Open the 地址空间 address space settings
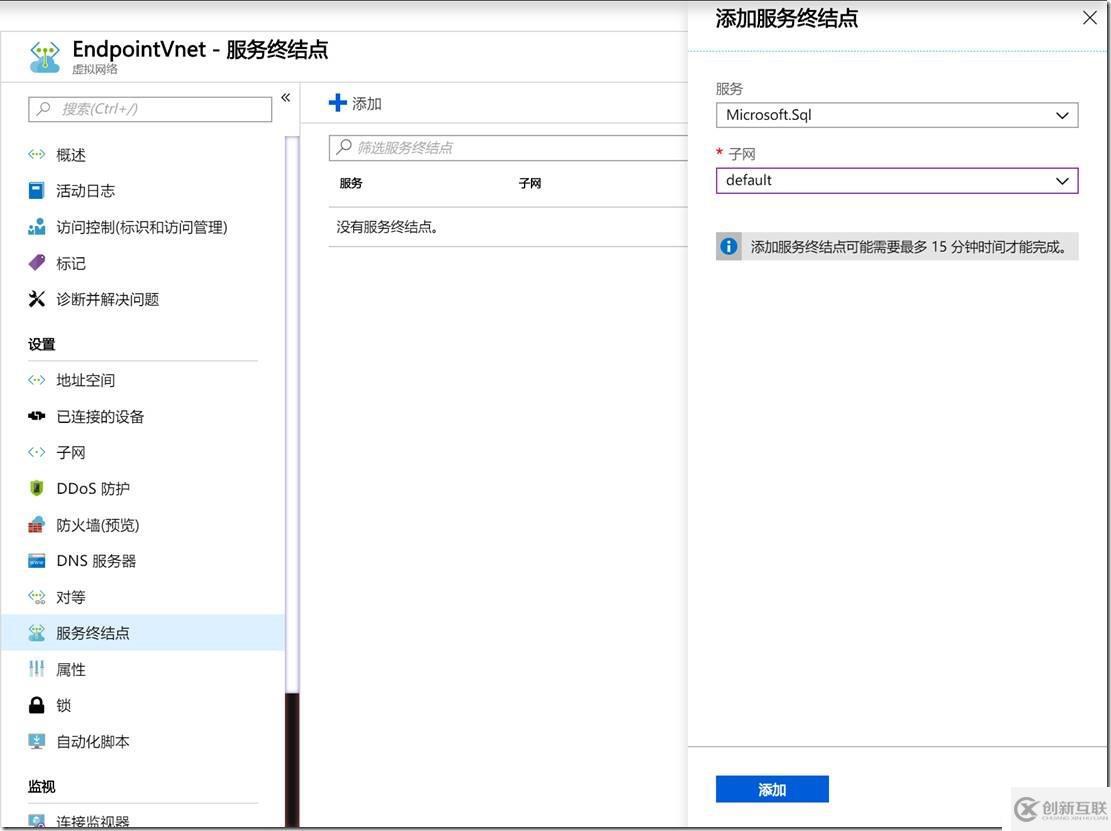The width and height of the screenshot is (1111, 831). pos(85,379)
